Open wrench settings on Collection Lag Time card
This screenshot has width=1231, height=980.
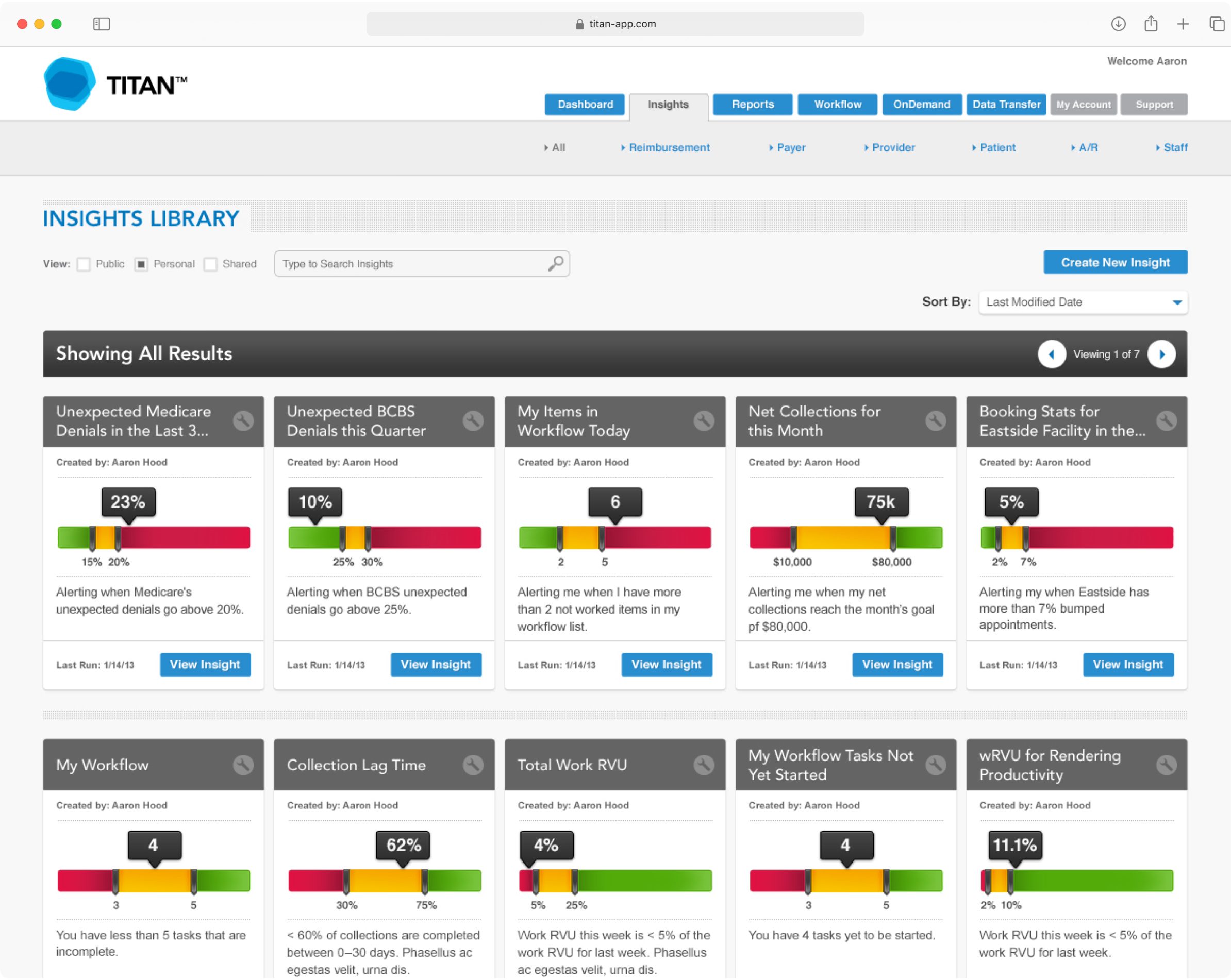tap(473, 765)
